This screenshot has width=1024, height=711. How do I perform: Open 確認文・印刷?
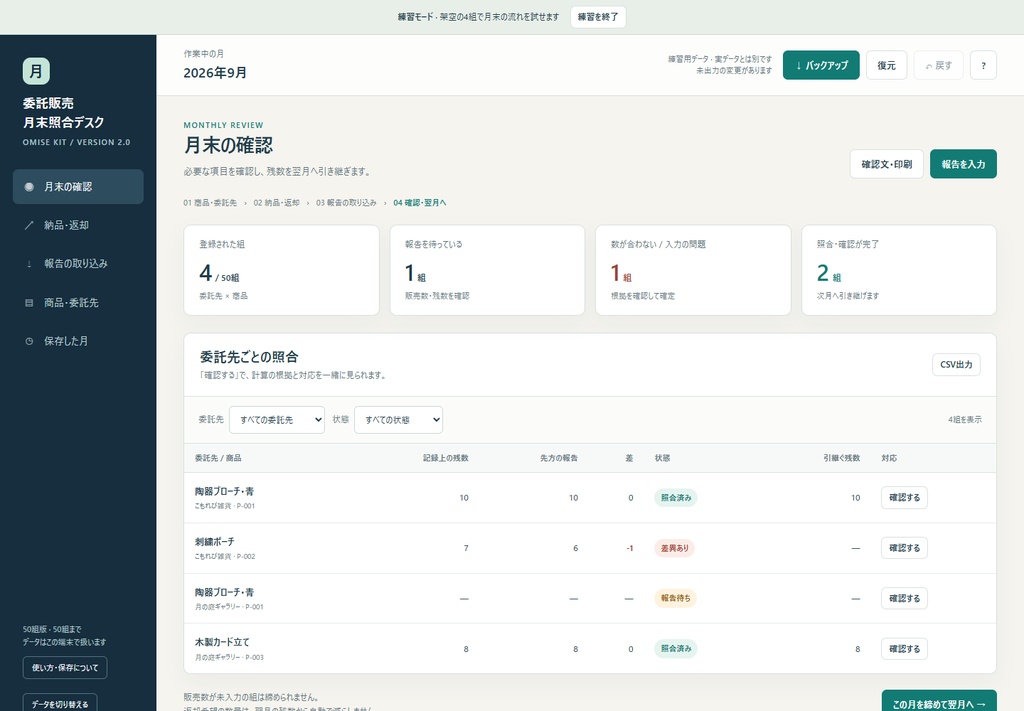886,164
